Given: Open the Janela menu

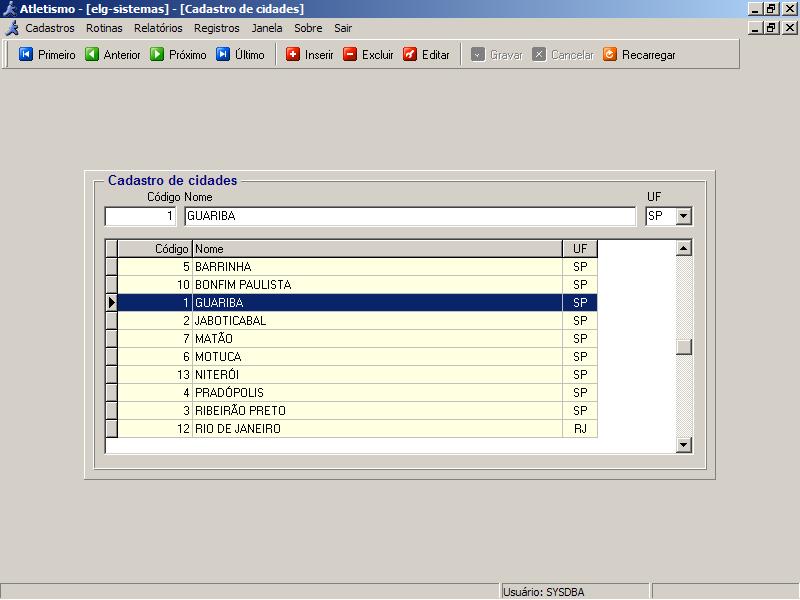Looking at the screenshot, I should 267,28.
